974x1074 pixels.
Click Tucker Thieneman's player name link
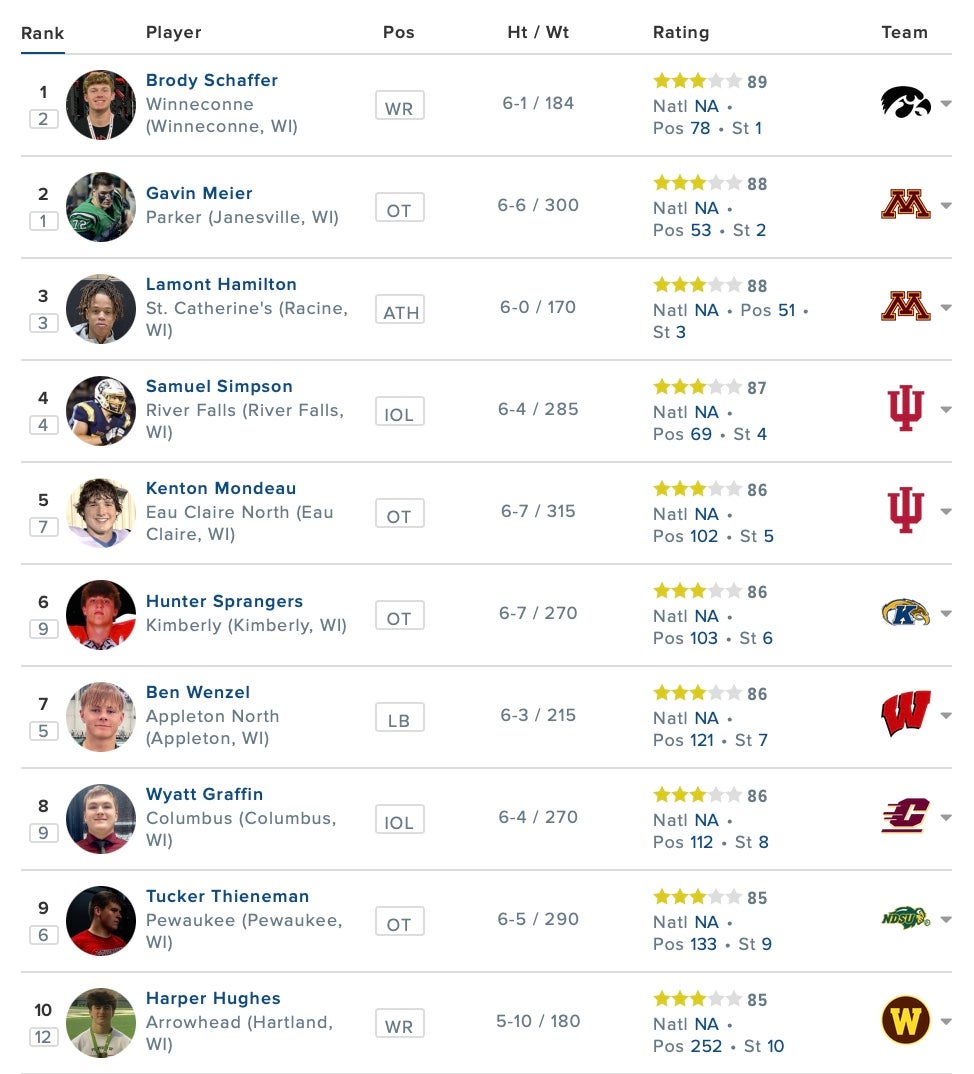click(227, 896)
